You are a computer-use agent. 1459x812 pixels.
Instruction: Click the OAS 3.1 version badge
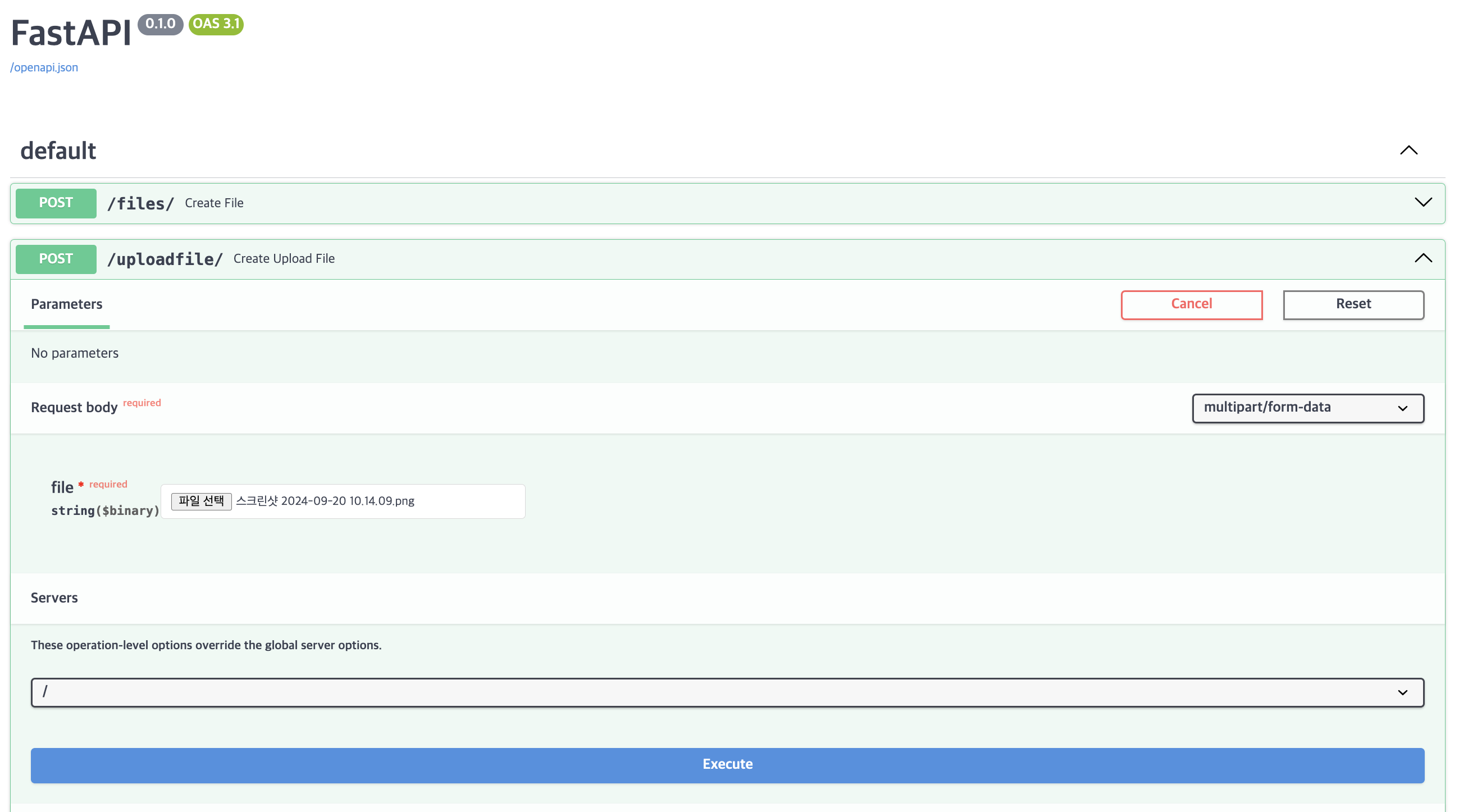coord(216,24)
